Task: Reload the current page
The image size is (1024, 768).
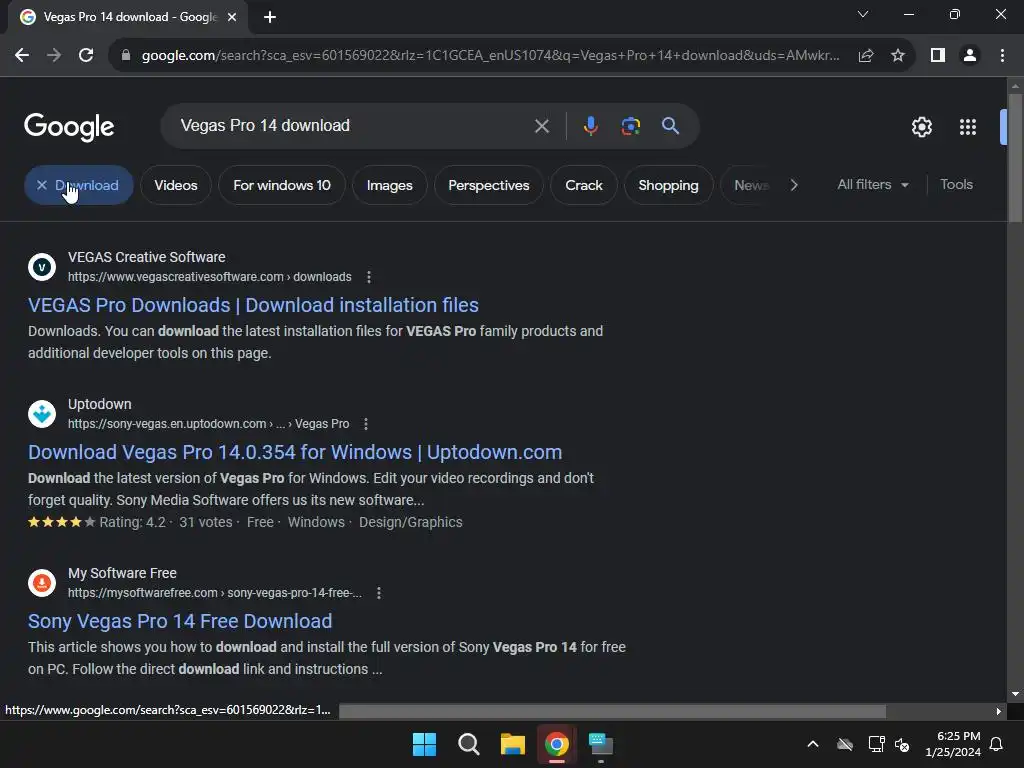Action: [x=86, y=56]
